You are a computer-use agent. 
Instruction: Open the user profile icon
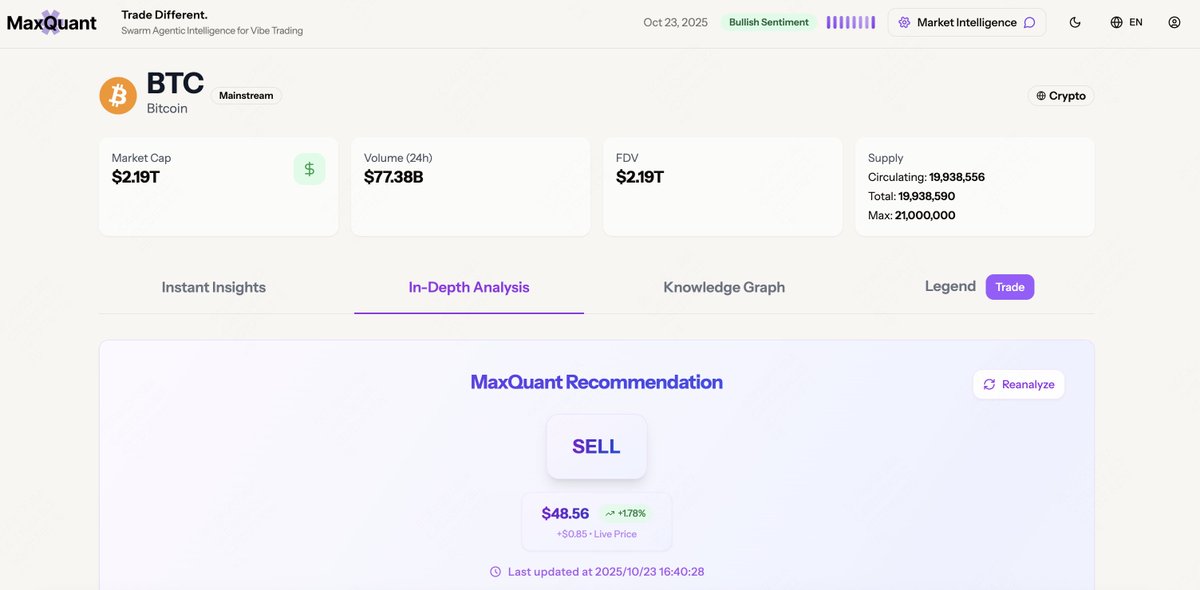[1174, 22]
